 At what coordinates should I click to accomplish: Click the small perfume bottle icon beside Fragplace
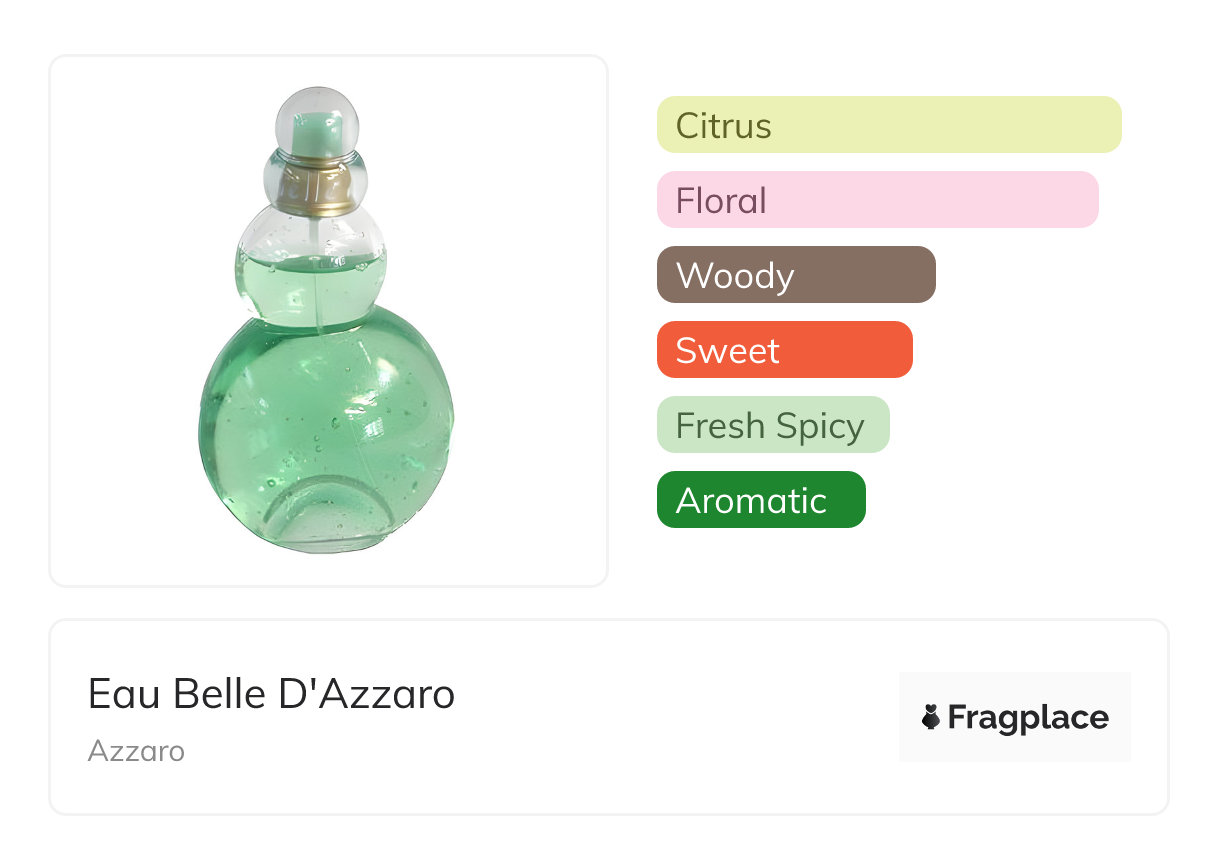[x=931, y=717]
